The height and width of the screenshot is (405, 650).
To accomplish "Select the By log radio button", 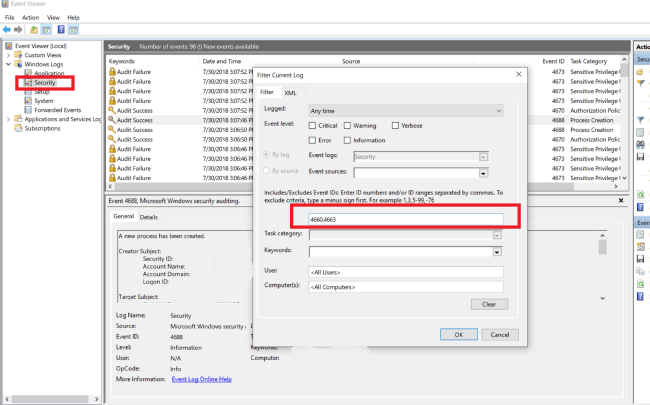I will [267, 155].
